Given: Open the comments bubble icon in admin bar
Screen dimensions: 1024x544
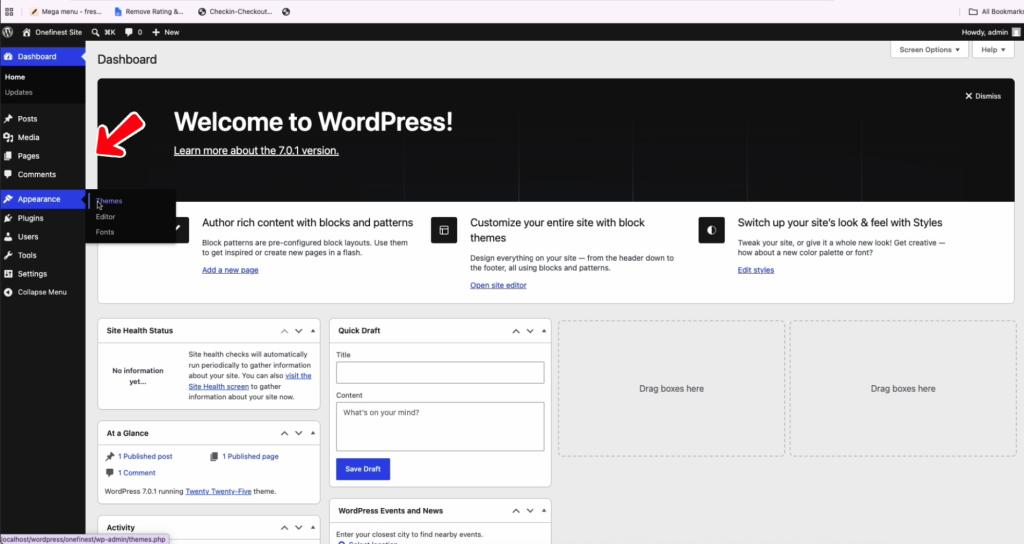Looking at the screenshot, I should point(129,32).
